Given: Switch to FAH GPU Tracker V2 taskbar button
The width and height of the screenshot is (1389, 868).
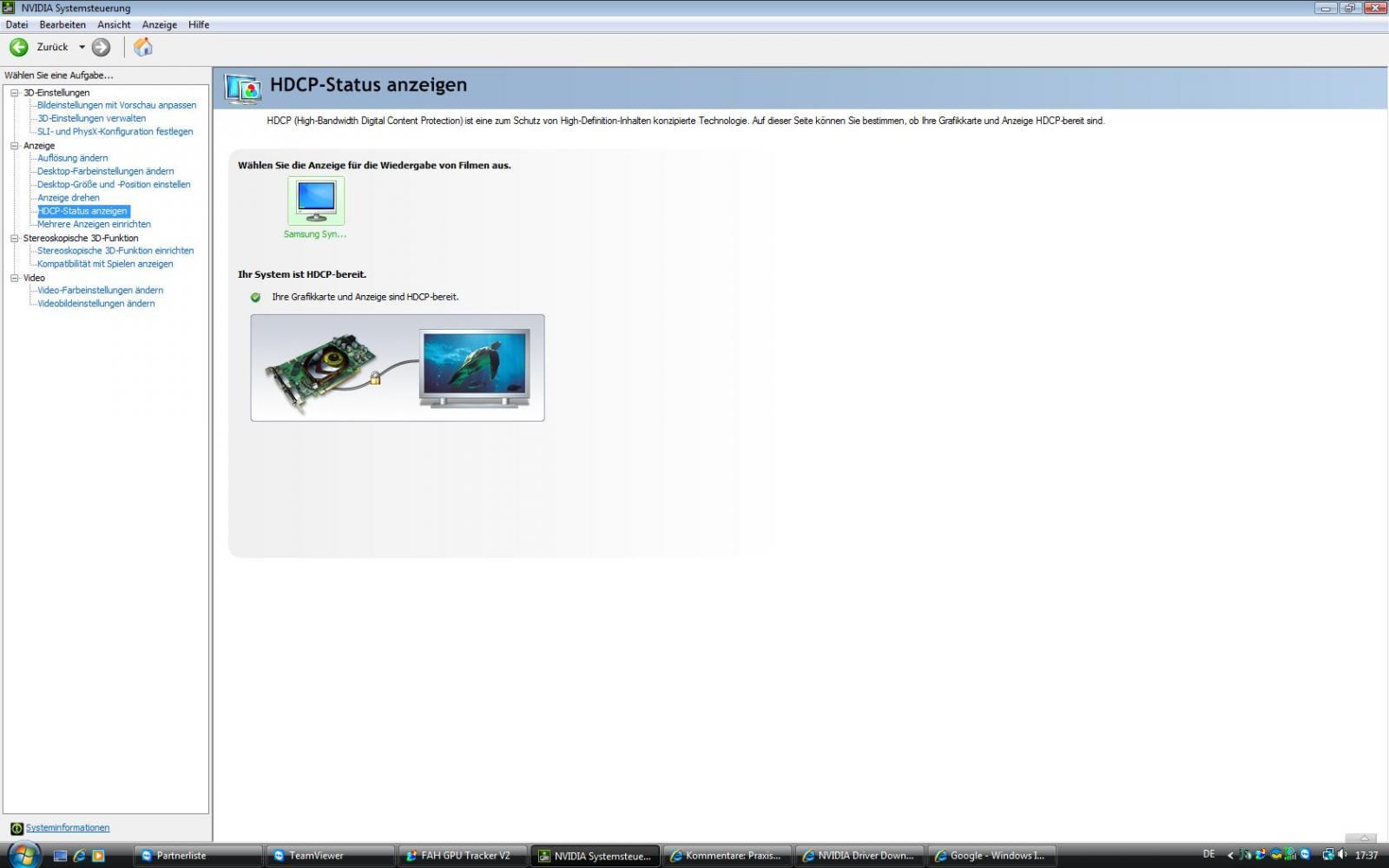Looking at the screenshot, I should (463, 856).
